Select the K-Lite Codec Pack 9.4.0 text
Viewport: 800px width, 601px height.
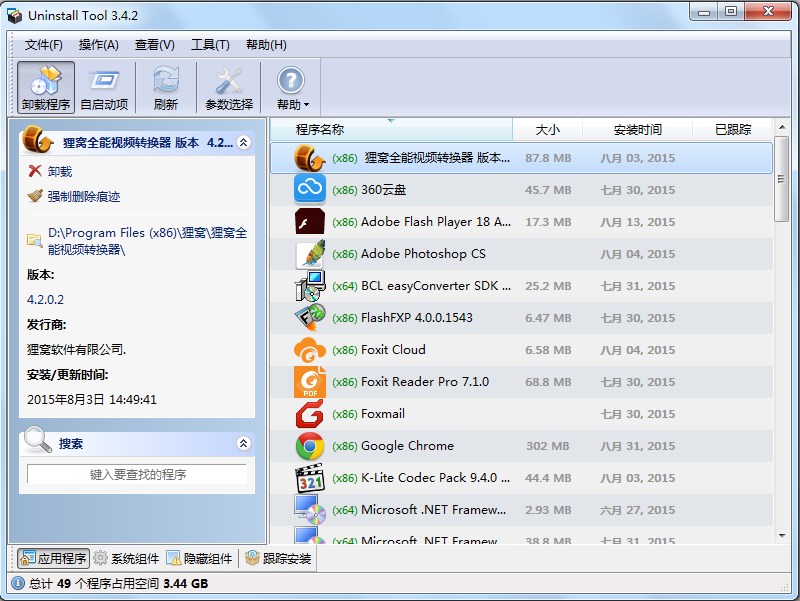435,478
